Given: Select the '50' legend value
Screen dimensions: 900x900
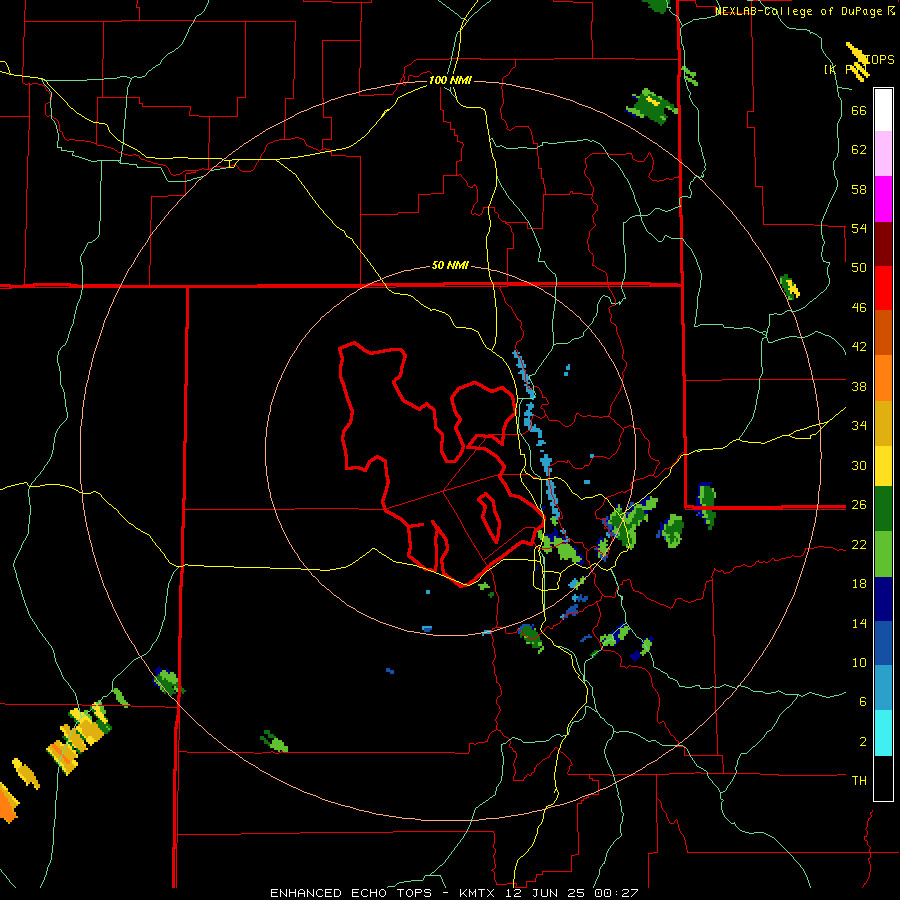Looking at the screenshot, I should pyautogui.click(x=859, y=268).
